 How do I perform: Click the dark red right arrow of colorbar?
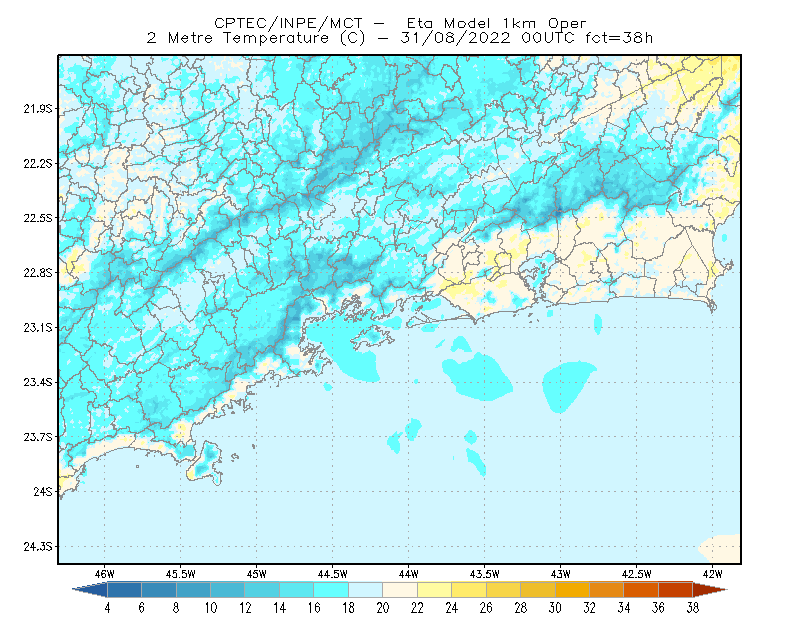[x=710, y=590]
